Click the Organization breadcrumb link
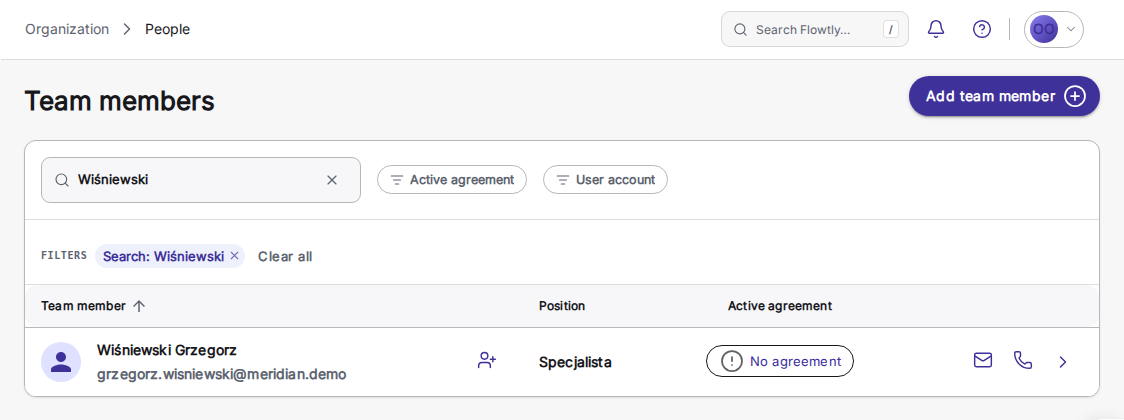 (x=67, y=29)
